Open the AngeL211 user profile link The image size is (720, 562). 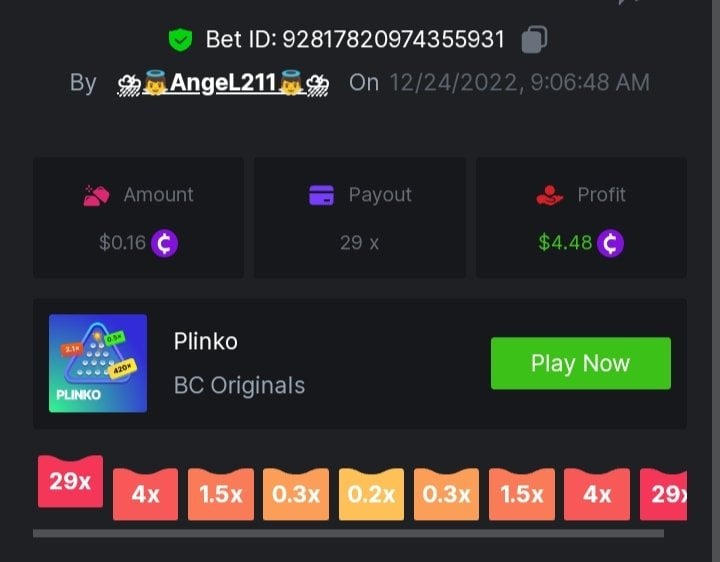[x=223, y=83]
